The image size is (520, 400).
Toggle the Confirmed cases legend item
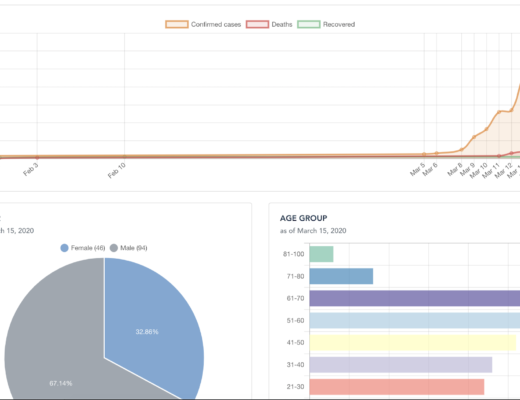click(x=203, y=24)
